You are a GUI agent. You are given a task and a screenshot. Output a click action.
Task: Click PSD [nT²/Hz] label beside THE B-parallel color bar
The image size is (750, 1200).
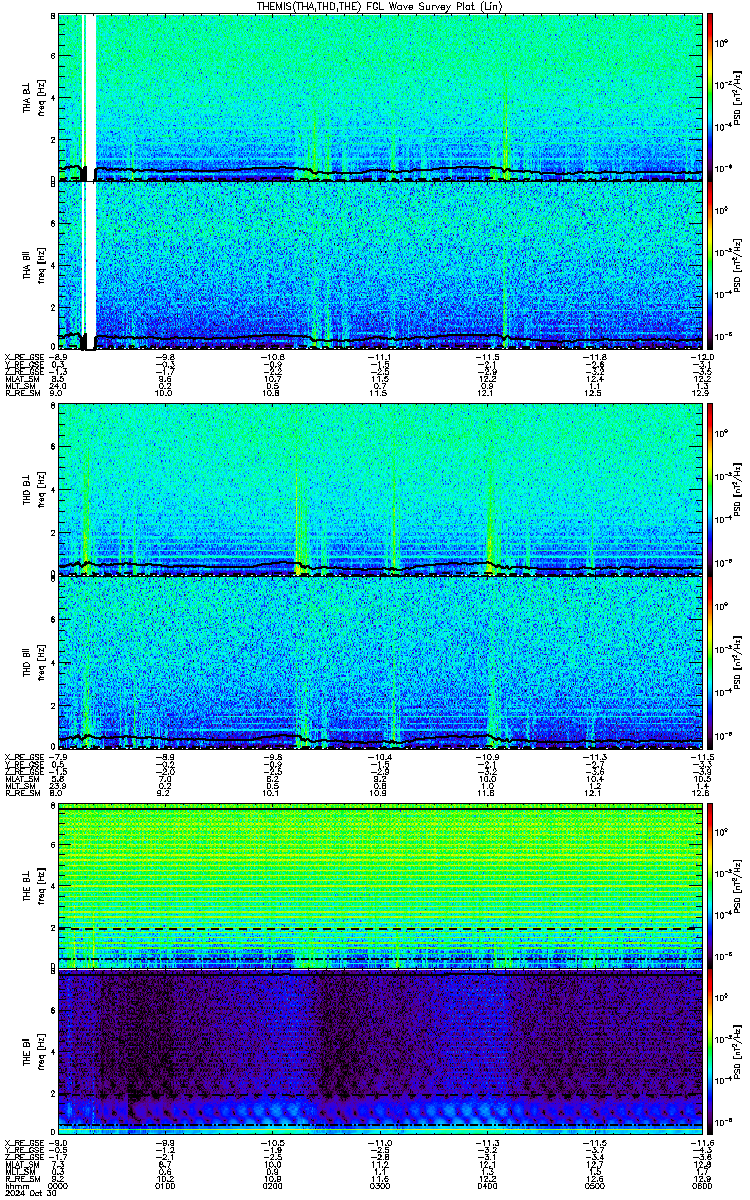(738, 1051)
